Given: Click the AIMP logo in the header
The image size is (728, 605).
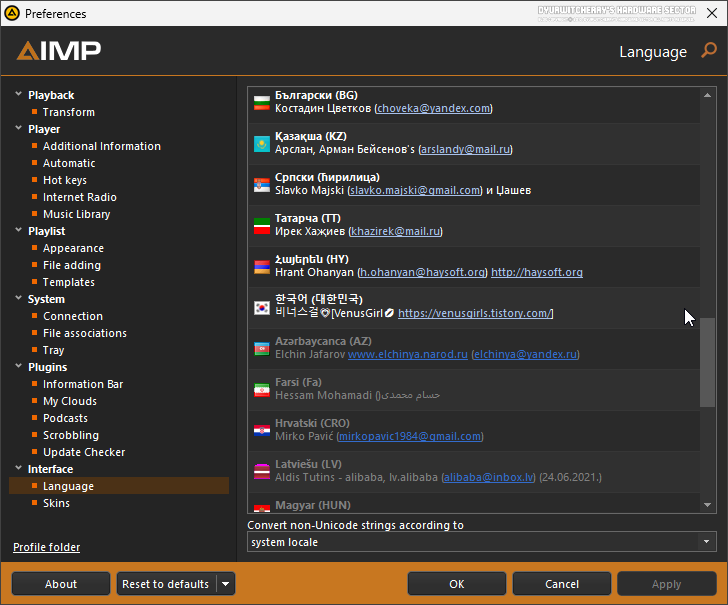Looking at the screenshot, I should (x=59, y=51).
